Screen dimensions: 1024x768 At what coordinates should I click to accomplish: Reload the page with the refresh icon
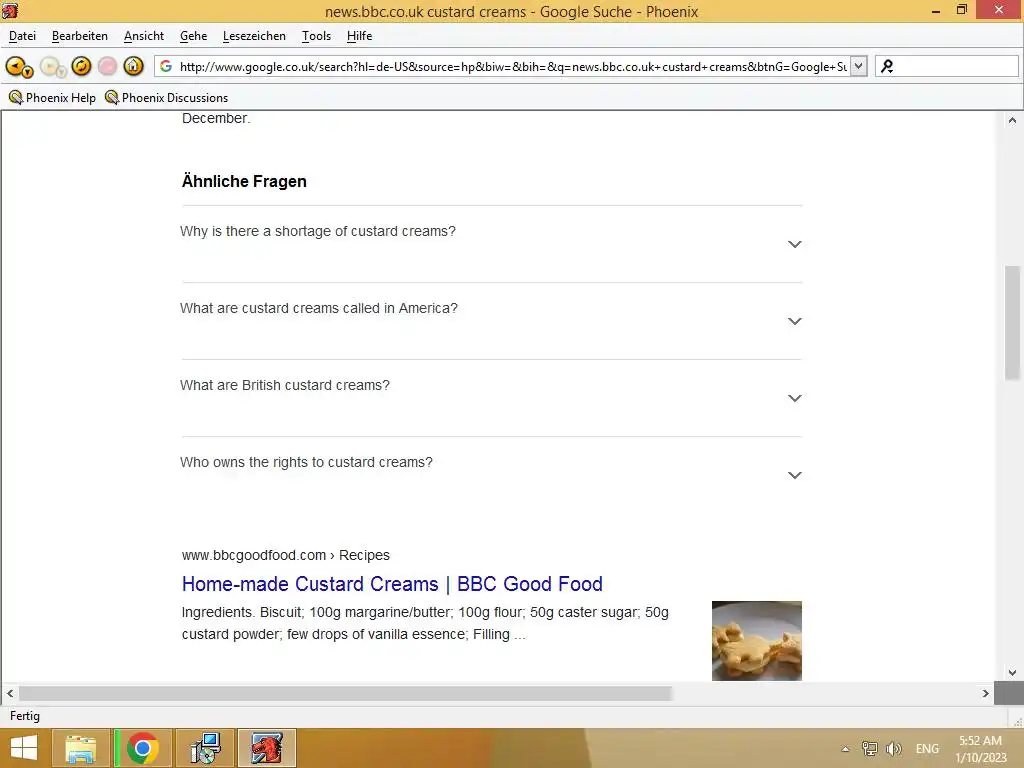click(82, 66)
